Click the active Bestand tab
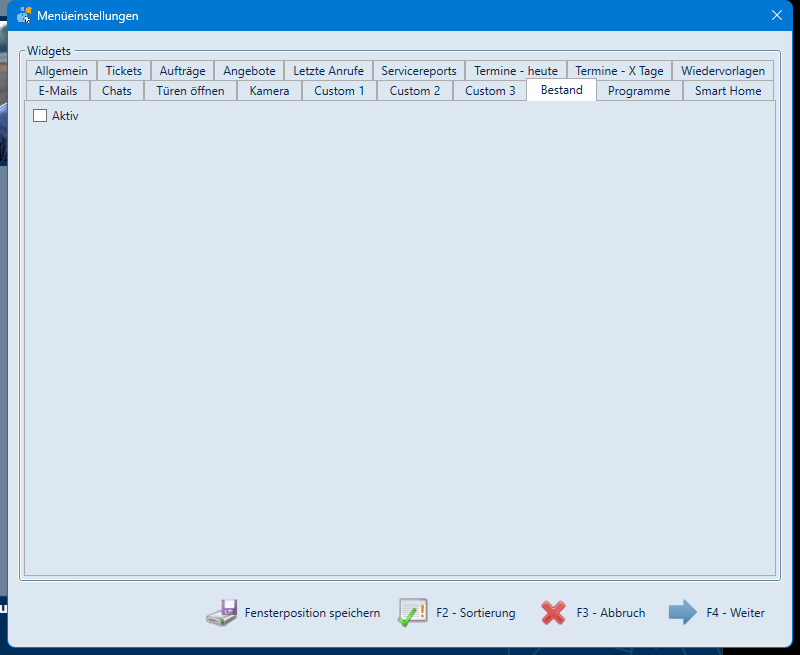 click(561, 90)
